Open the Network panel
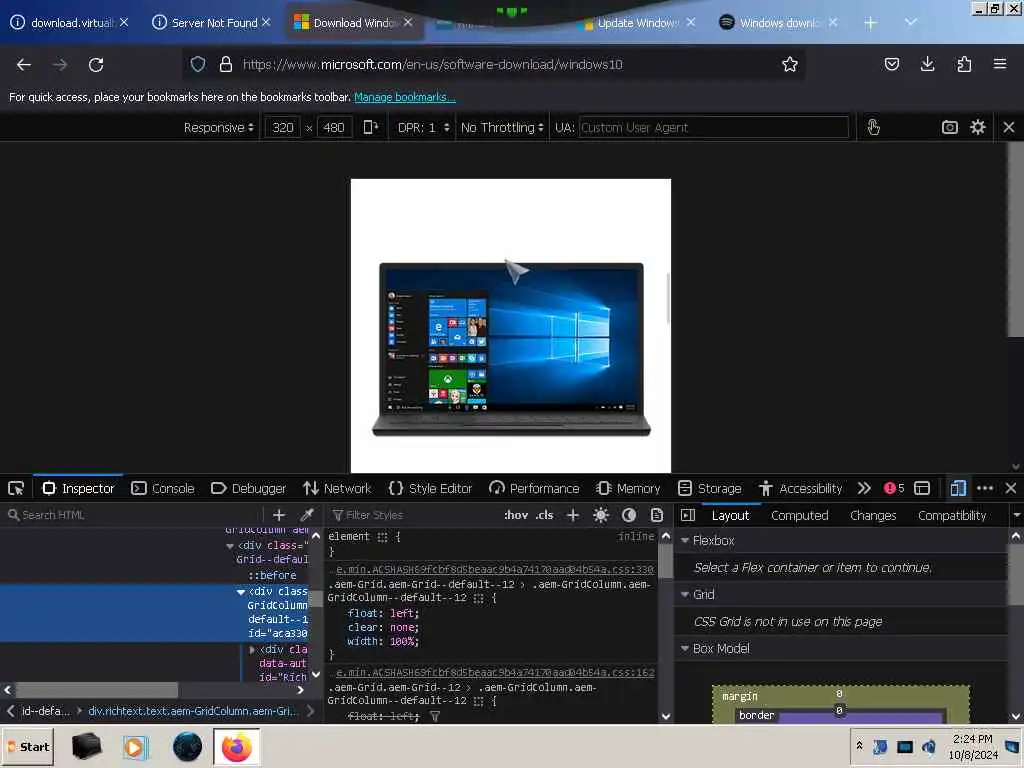Image resolution: width=1024 pixels, height=768 pixels. click(337, 488)
